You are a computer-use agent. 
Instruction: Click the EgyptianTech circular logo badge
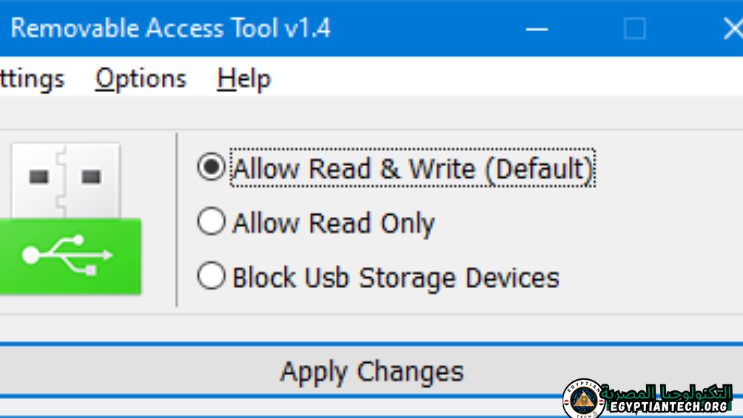[x=583, y=399]
